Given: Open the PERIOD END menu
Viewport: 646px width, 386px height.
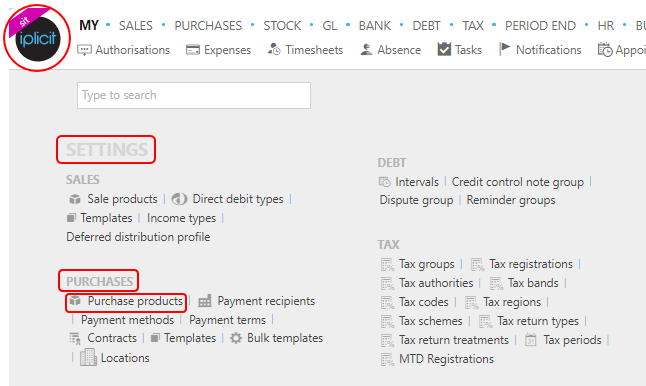Looking at the screenshot, I should (x=540, y=26).
